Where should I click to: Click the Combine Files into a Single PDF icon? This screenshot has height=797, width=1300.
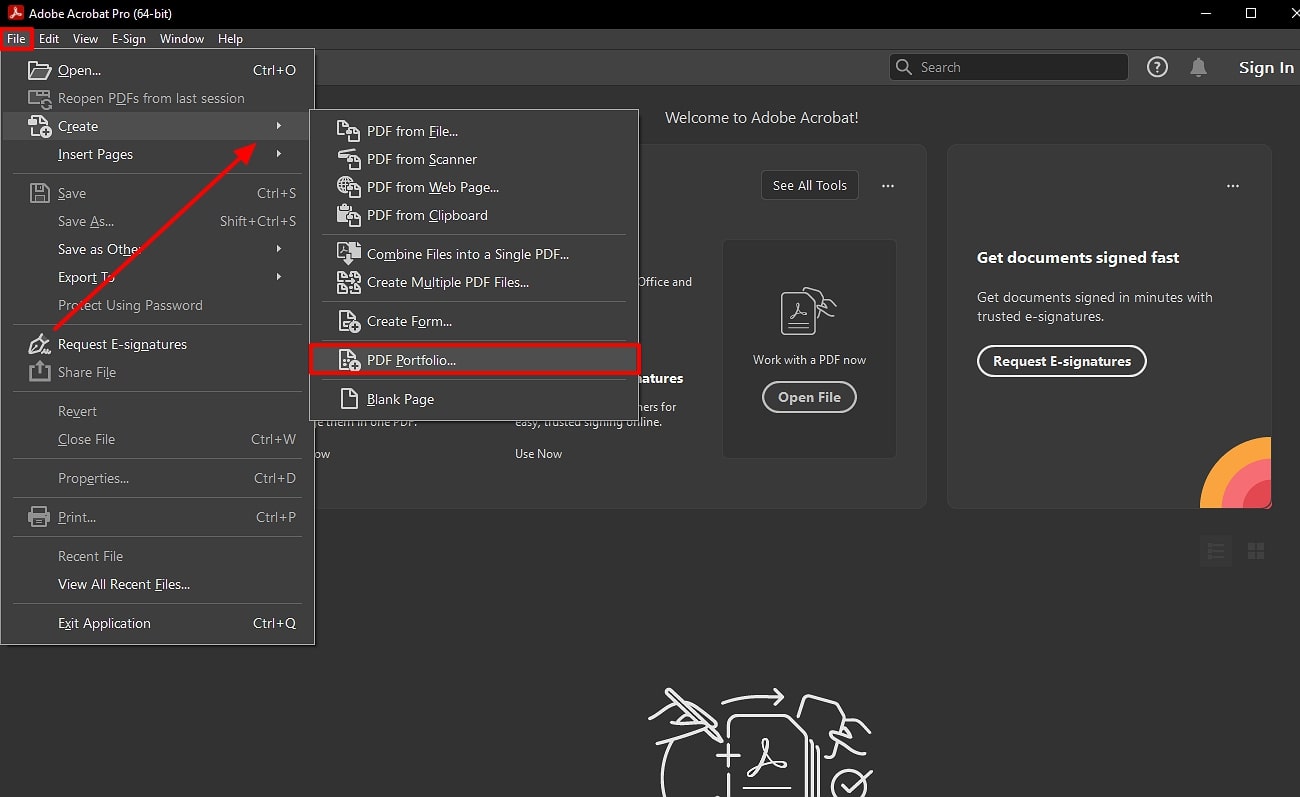tap(348, 254)
